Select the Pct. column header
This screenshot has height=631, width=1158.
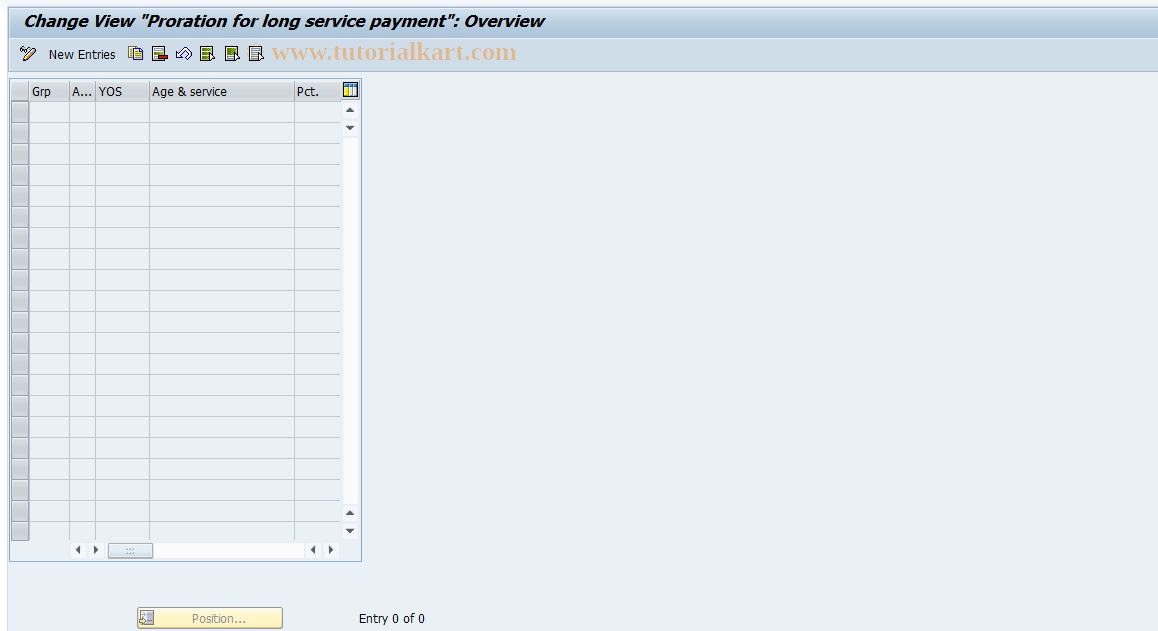[x=318, y=92]
